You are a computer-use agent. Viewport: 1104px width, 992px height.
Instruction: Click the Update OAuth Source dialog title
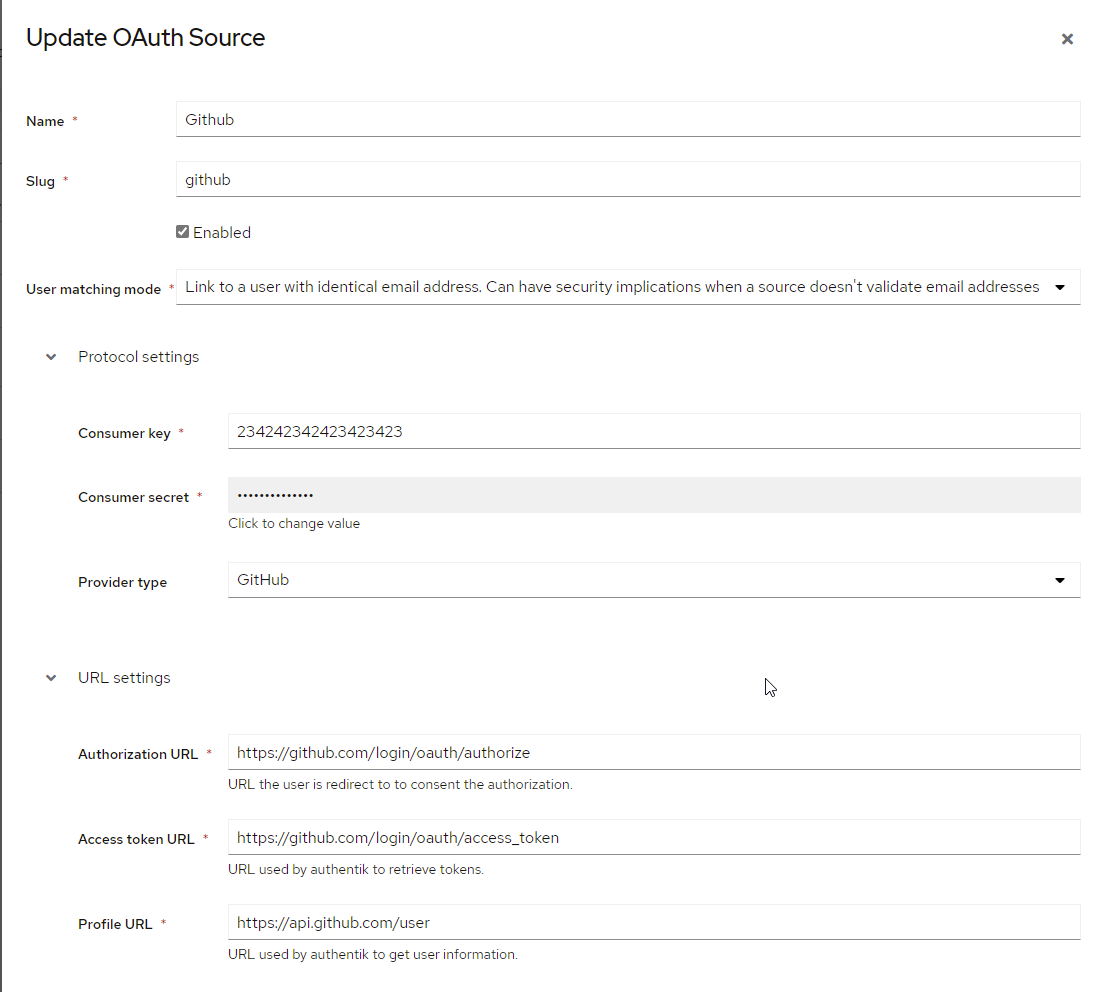coord(144,38)
